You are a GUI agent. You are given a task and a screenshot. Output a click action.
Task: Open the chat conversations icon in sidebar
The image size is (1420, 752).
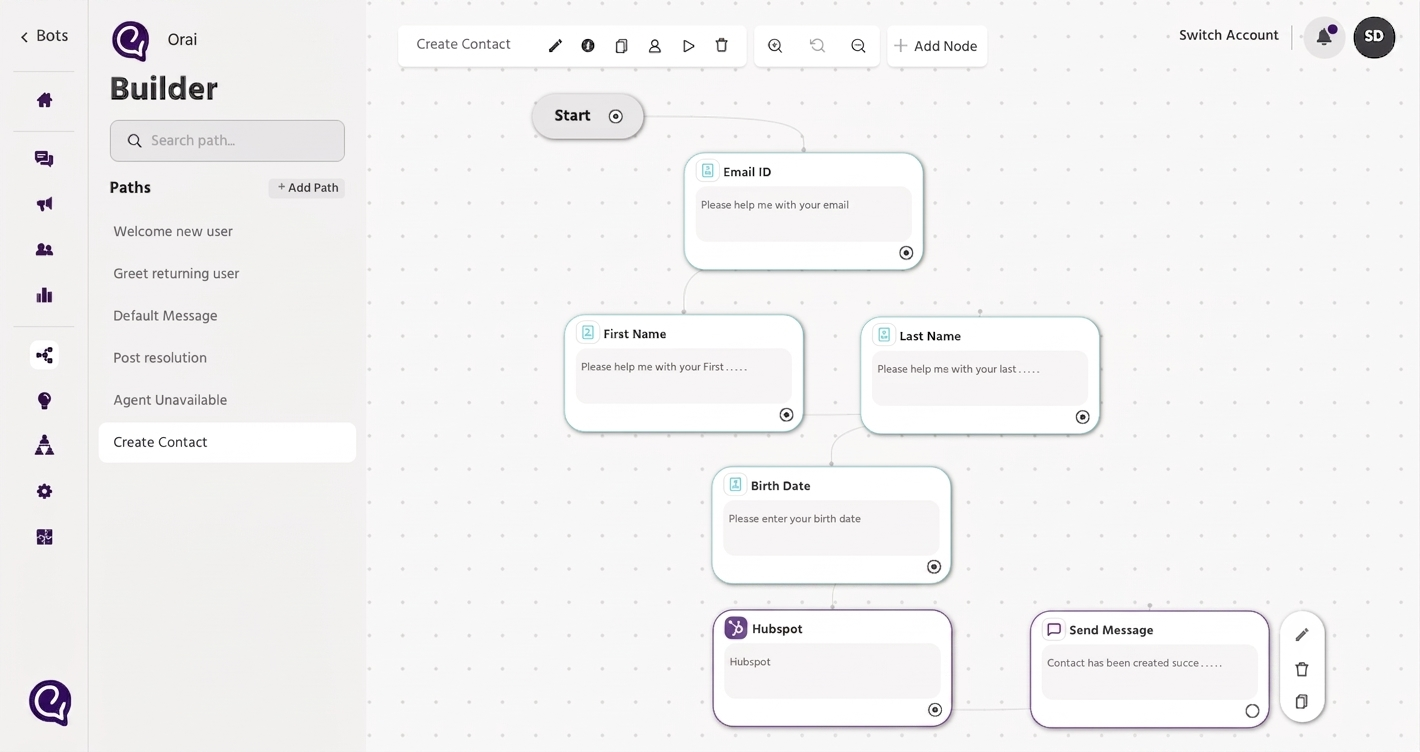(44, 159)
